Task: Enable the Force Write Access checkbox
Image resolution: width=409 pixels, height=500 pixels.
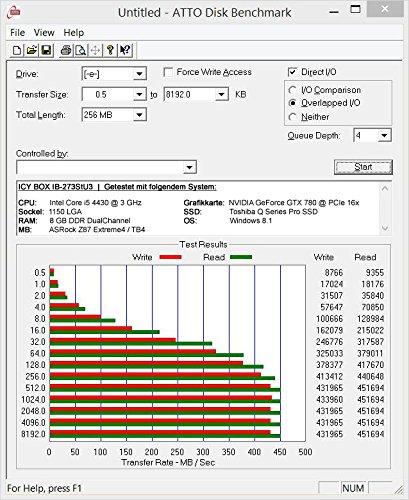Action: (x=169, y=72)
